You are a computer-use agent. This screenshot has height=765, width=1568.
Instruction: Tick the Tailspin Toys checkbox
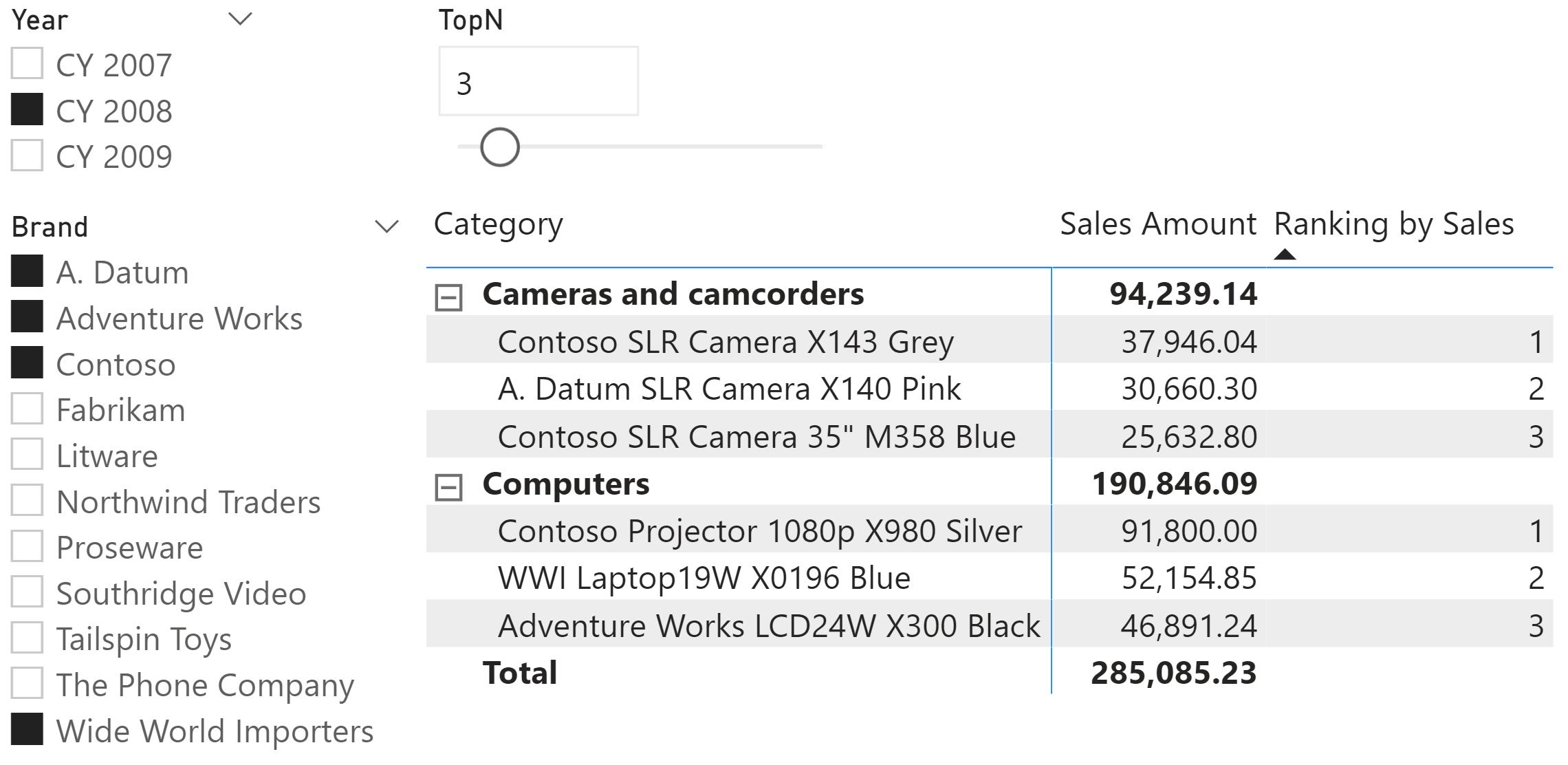[x=28, y=638]
